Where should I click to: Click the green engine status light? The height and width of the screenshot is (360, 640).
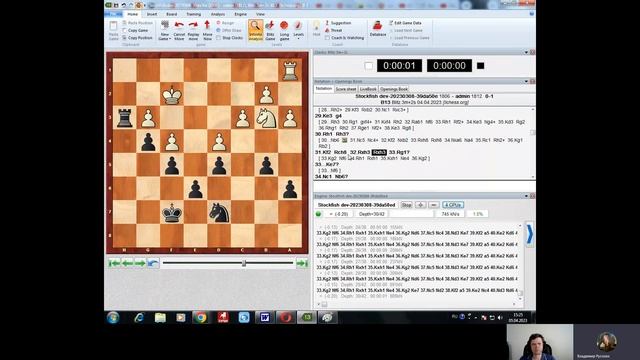pos(318,214)
